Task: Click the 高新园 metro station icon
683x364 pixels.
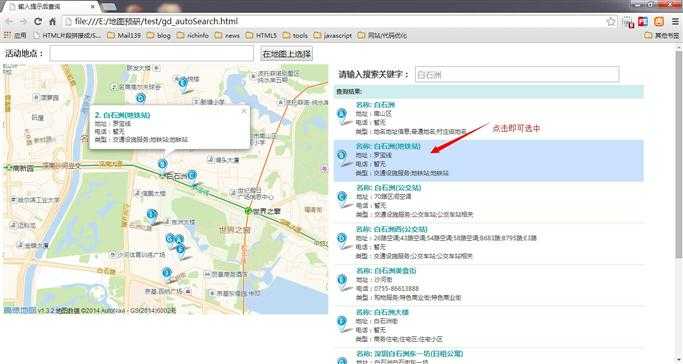Action: click(9, 168)
